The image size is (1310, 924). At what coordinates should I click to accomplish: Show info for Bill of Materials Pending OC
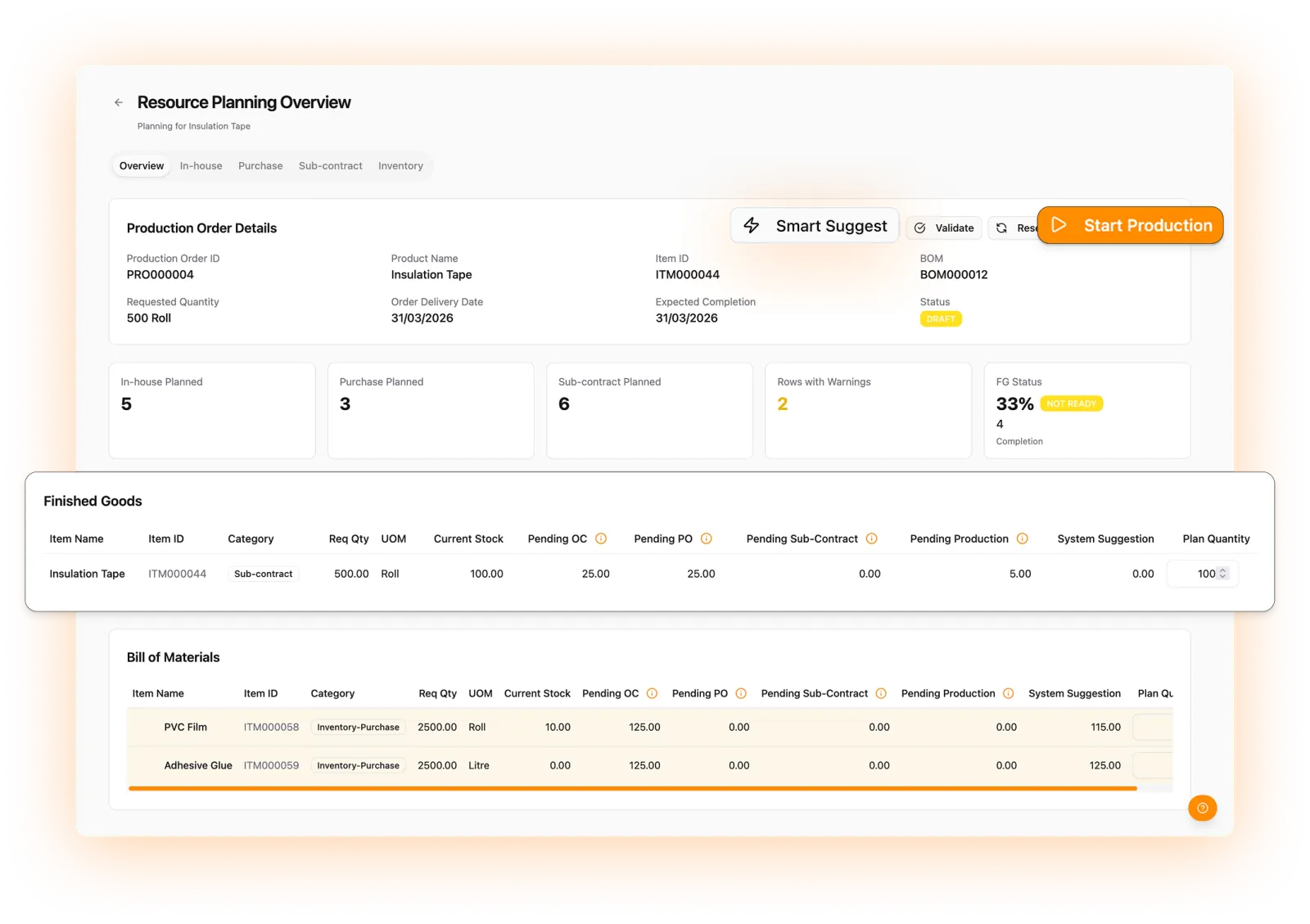point(653,693)
